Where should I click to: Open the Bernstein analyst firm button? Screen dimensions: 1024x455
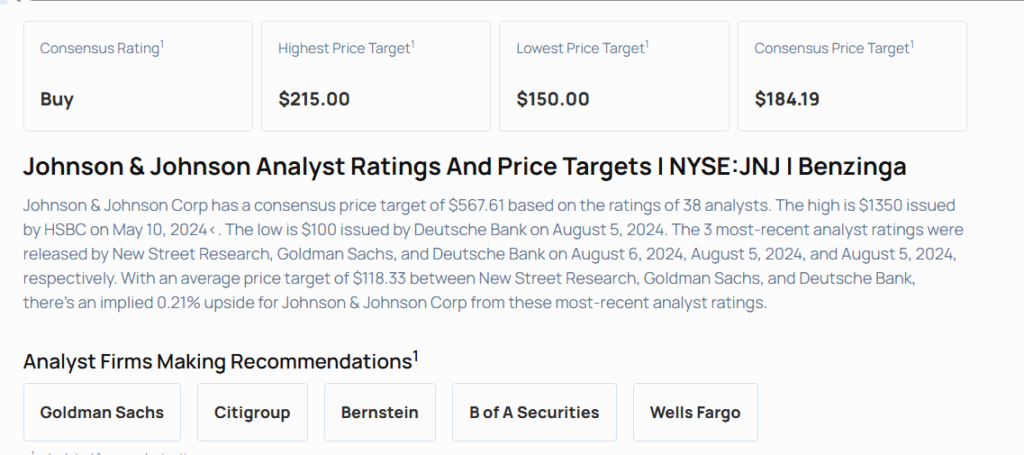point(379,412)
